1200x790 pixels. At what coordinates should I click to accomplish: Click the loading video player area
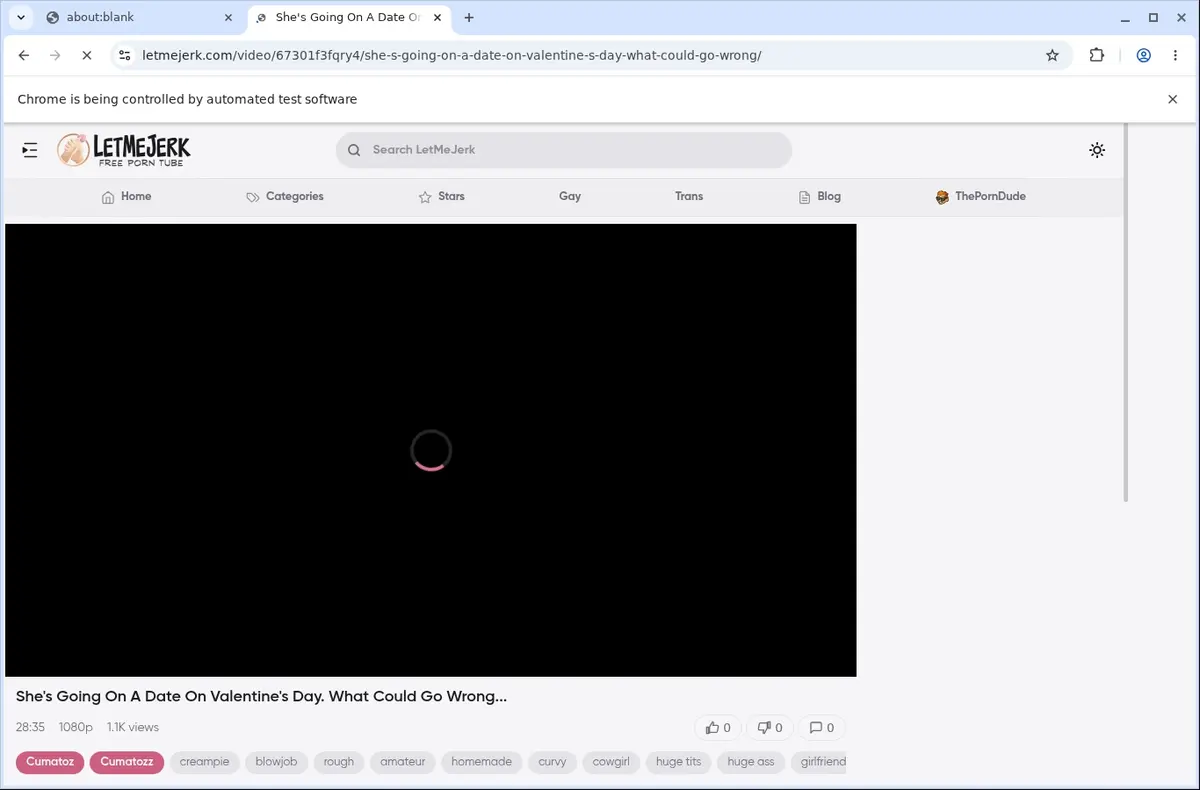431,450
